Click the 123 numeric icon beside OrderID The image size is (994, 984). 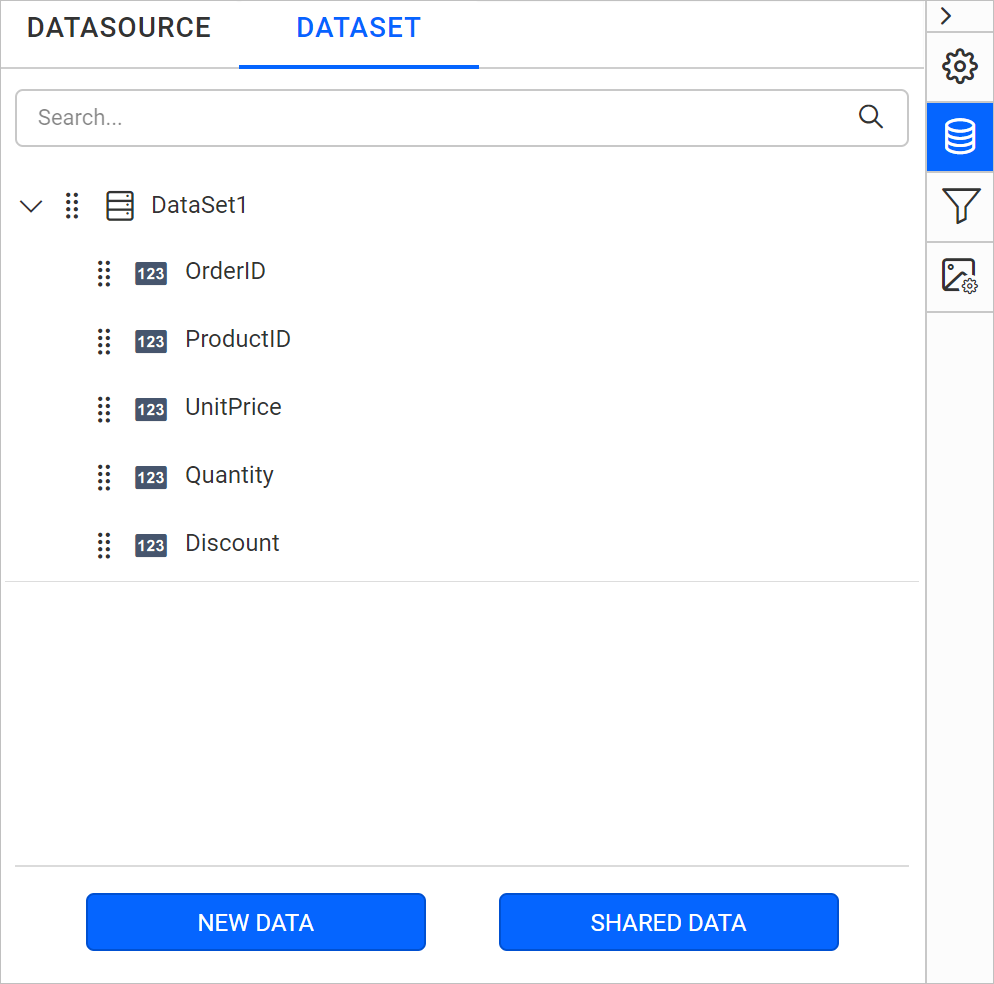[151, 273]
